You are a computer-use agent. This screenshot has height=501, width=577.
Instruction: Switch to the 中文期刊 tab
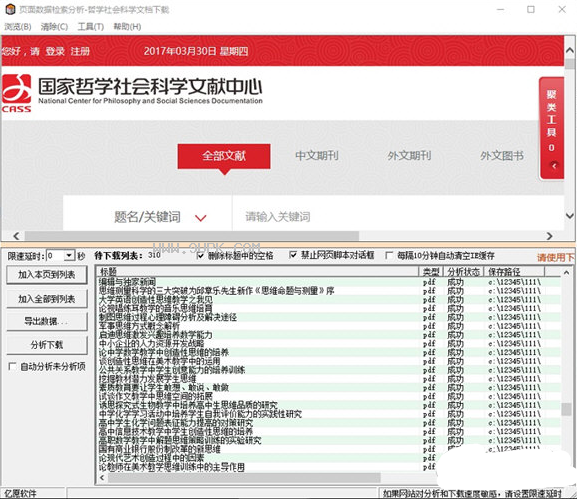(317, 156)
